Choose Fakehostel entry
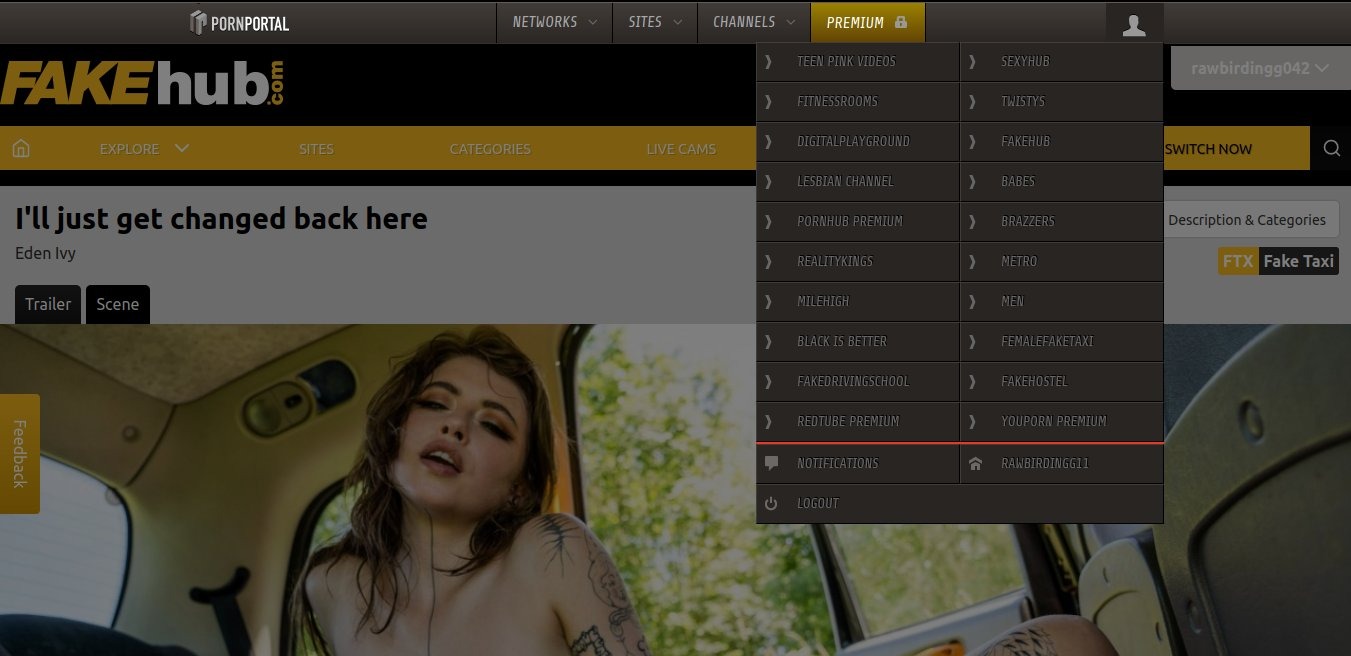The height and width of the screenshot is (656, 1351). point(1062,382)
